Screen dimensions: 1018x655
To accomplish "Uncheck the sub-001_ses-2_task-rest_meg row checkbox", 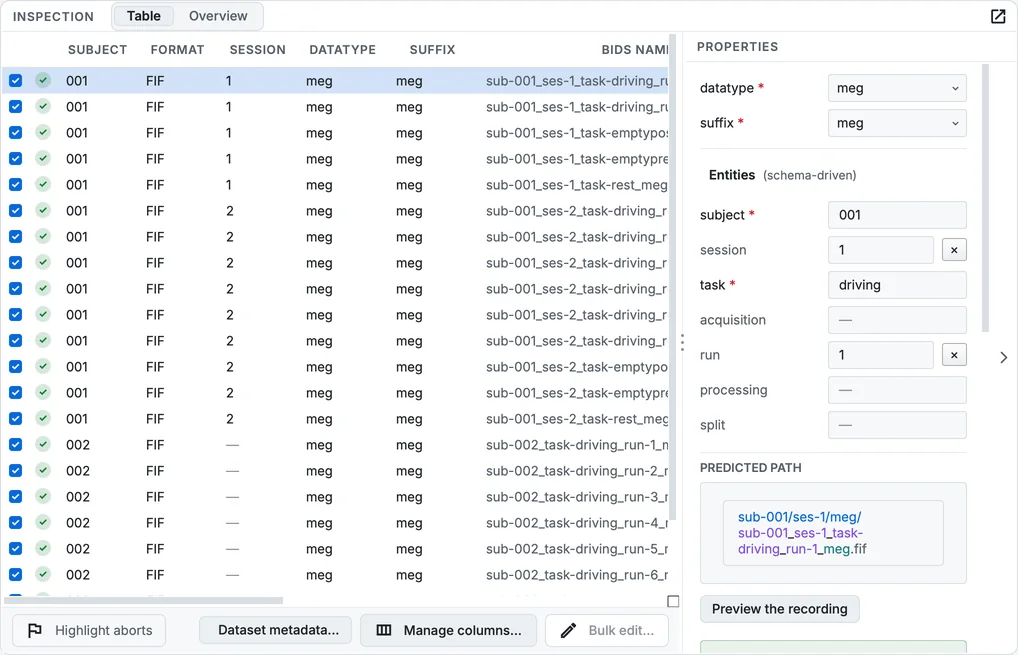I will point(16,418).
